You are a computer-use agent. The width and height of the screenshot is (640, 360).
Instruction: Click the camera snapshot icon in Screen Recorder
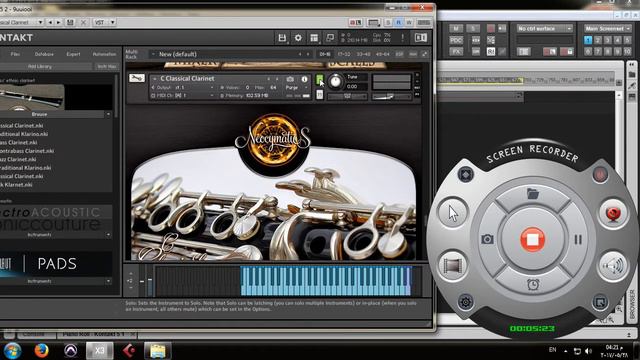(487, 239)
